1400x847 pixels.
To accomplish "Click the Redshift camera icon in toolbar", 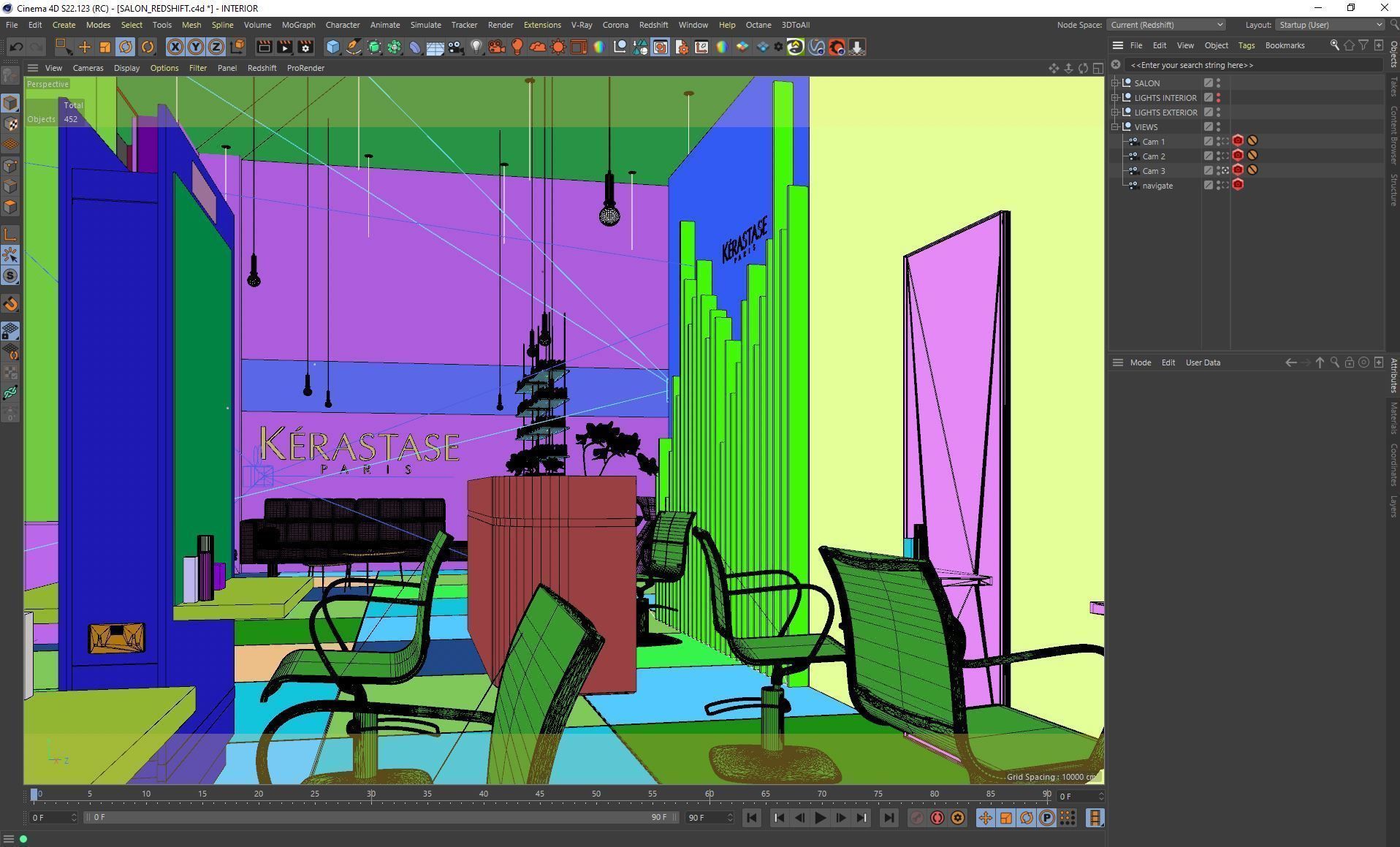I will [x=497, y=47].
